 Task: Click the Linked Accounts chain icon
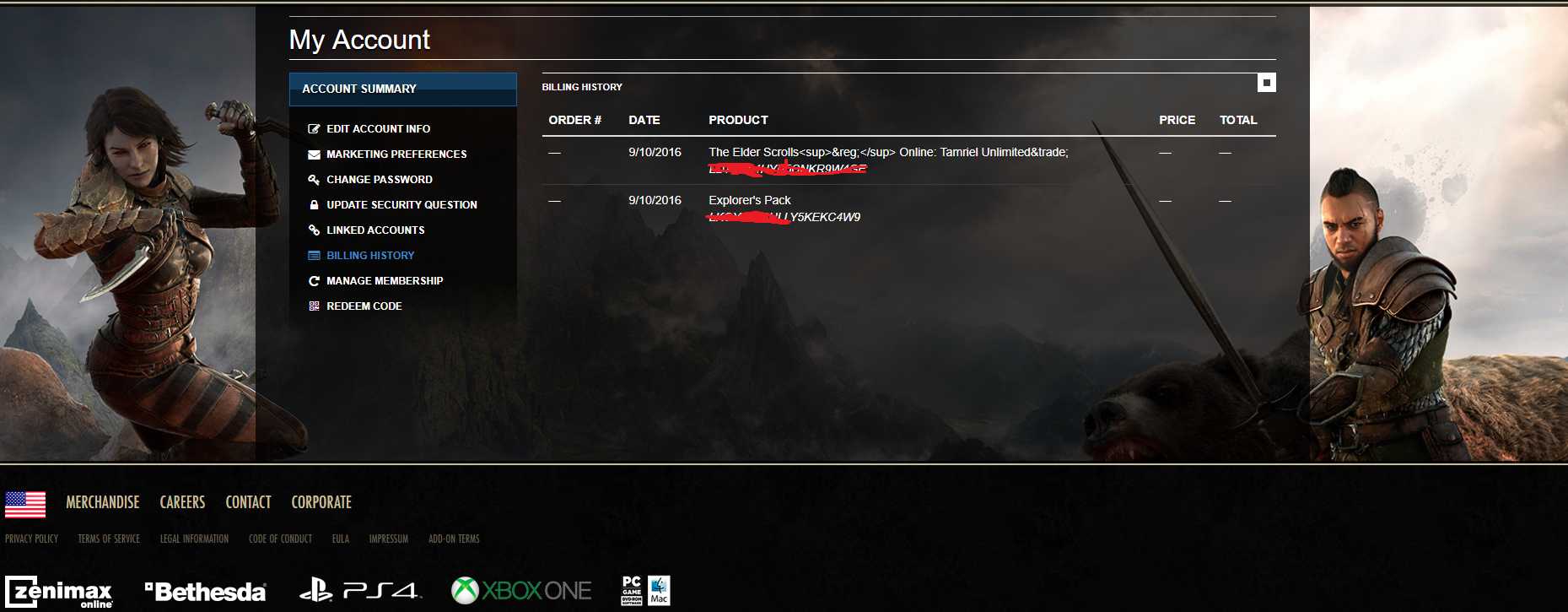[x=314, y=230]
